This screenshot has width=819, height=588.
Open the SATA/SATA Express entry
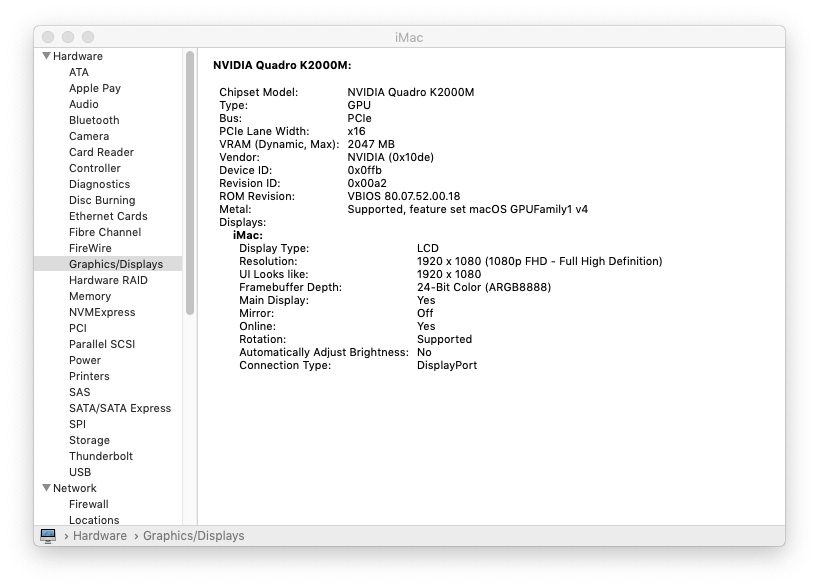tap(120, 408)
